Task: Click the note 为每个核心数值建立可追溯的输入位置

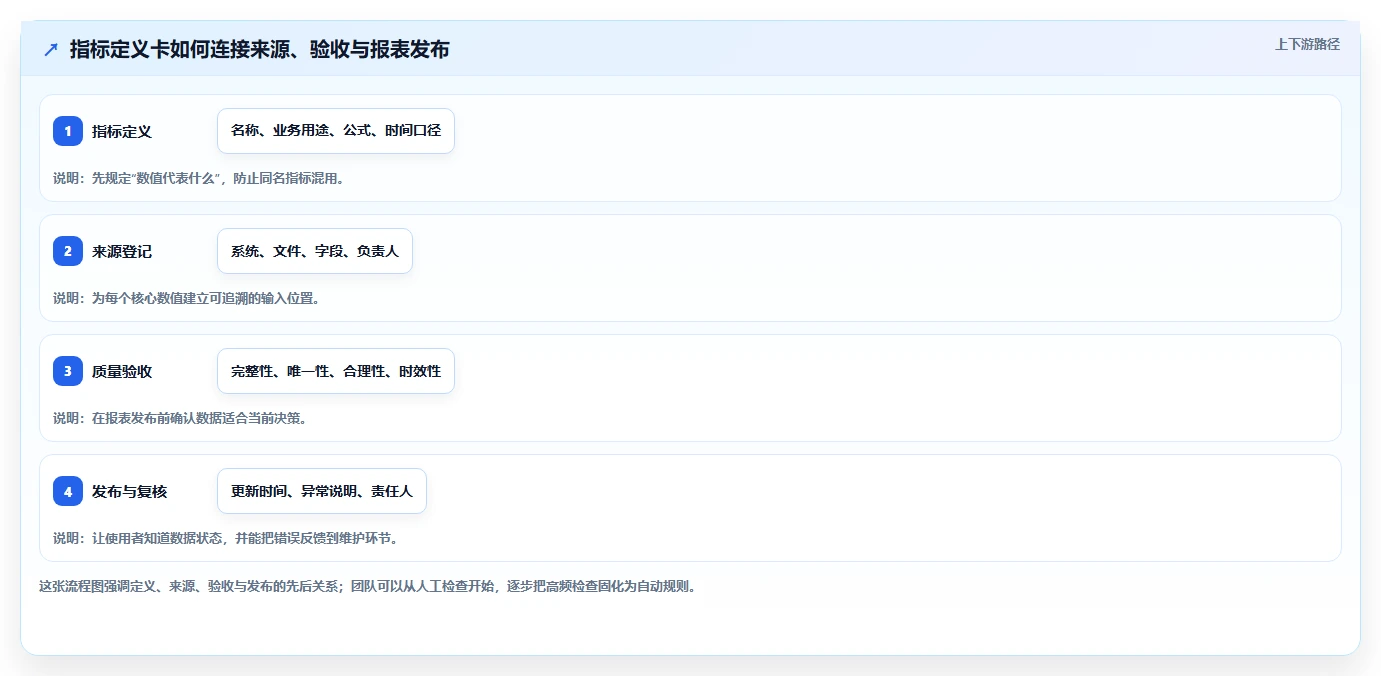Action: 187,298
